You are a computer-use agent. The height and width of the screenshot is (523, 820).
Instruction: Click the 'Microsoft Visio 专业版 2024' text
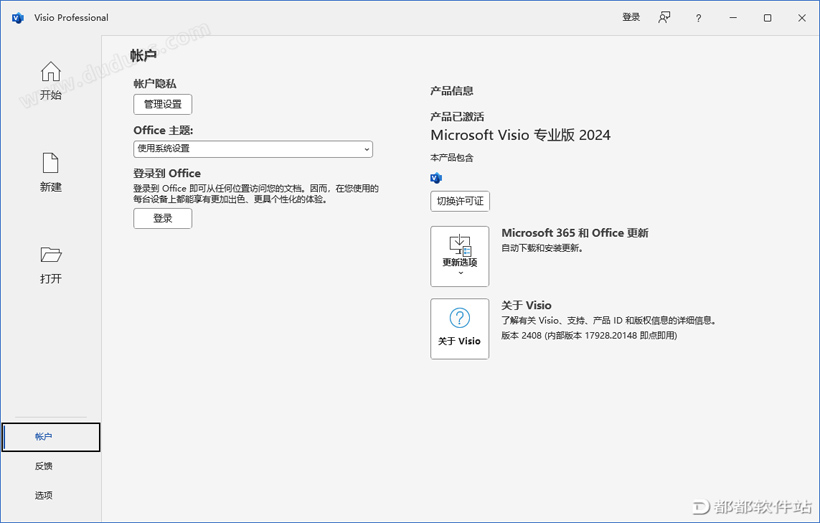(x=520, y=135)
